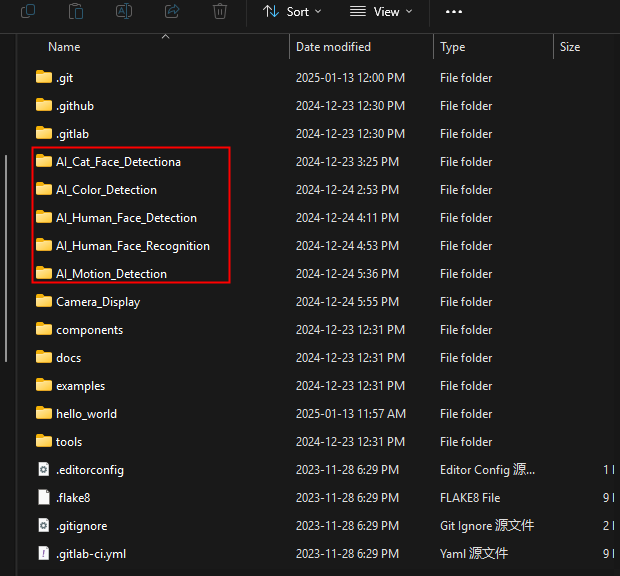Select the .gitlab folder icon
Viewport: 620px width, 576px height.
tap(44, 133)
